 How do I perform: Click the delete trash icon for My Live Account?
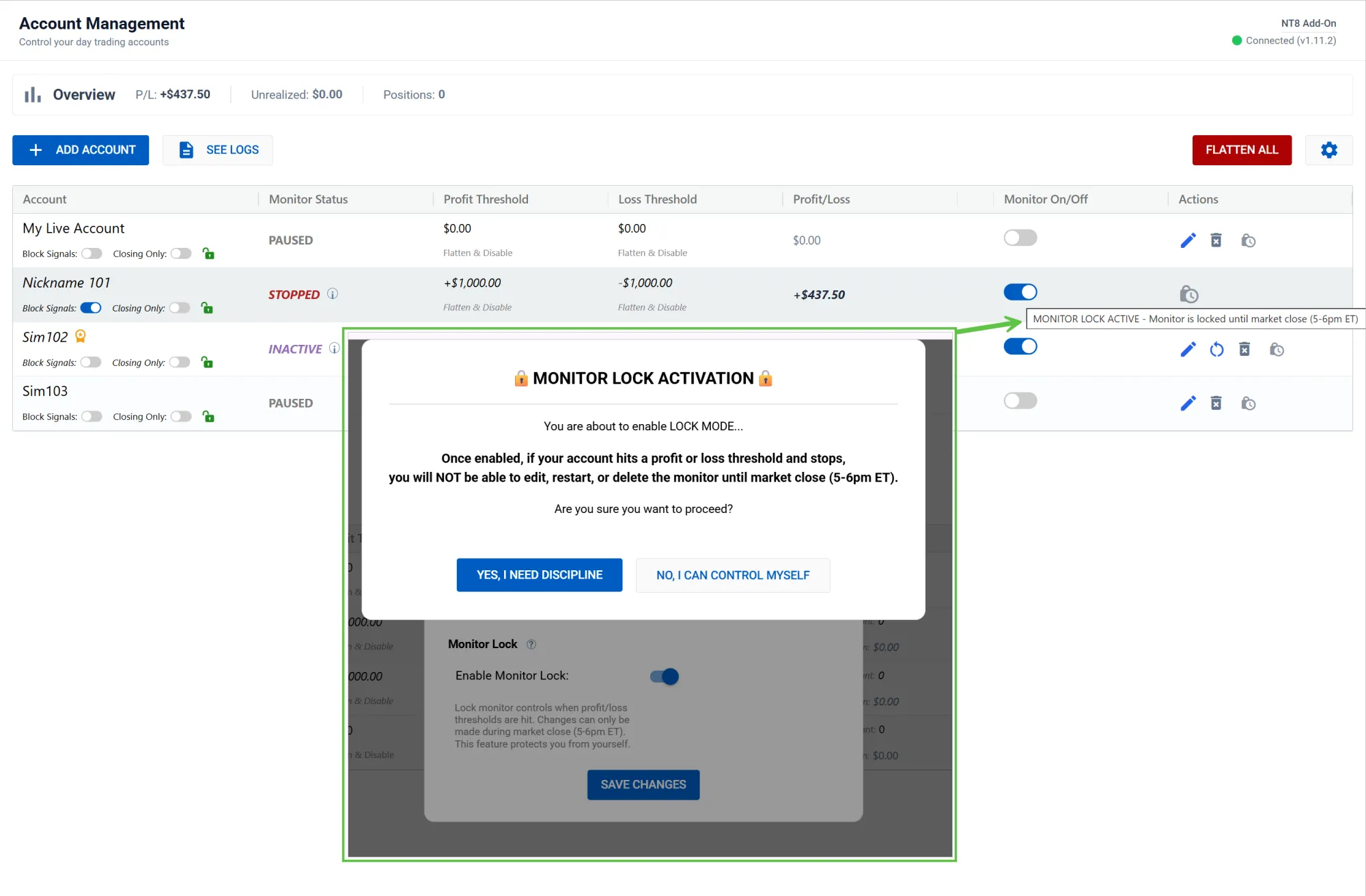(1216, 240)
